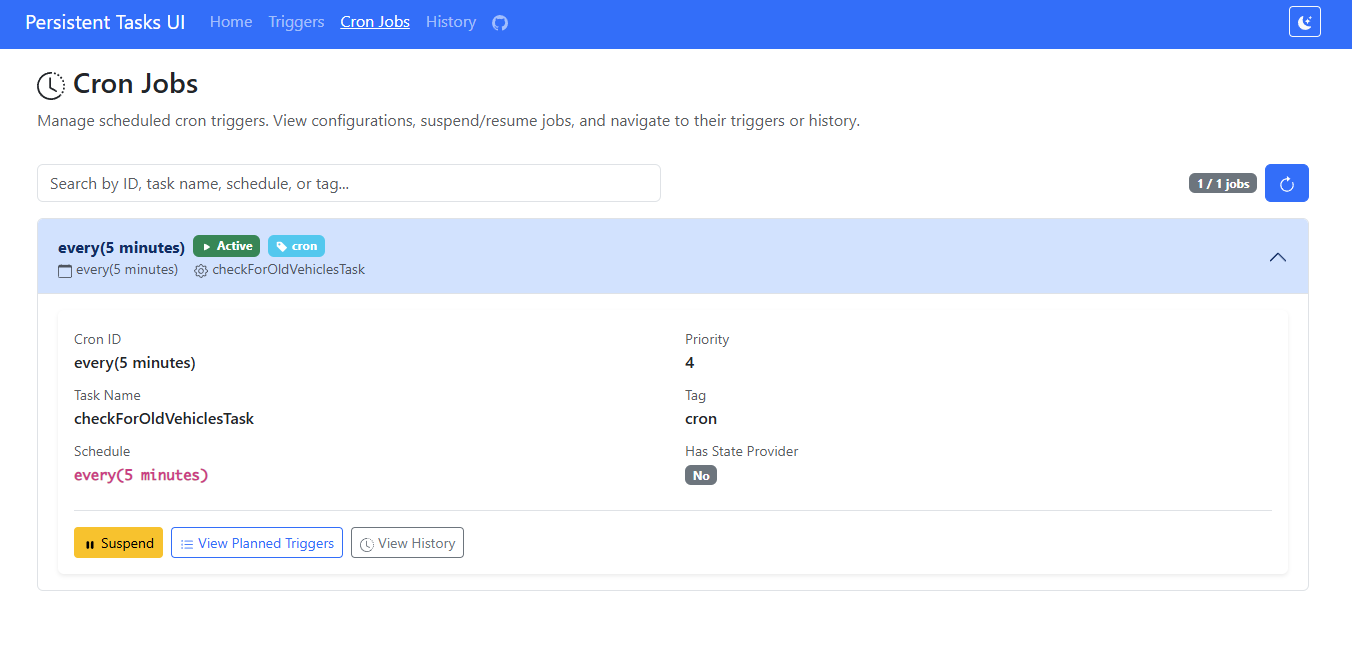Open the History page in navbar
The image size is (1352, 664).
point(451,22)
